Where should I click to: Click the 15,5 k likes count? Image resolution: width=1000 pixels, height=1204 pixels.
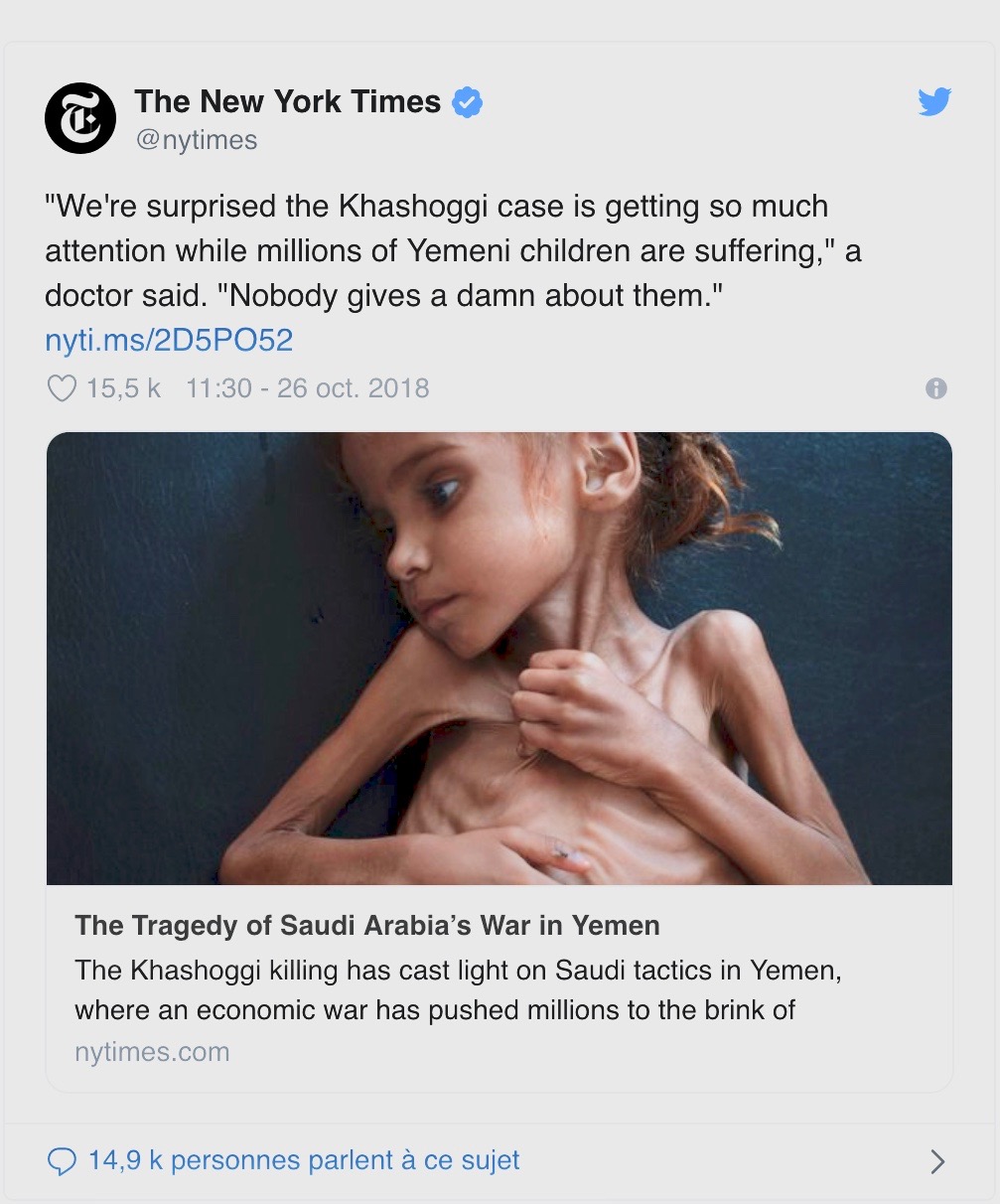pos(123,387)
